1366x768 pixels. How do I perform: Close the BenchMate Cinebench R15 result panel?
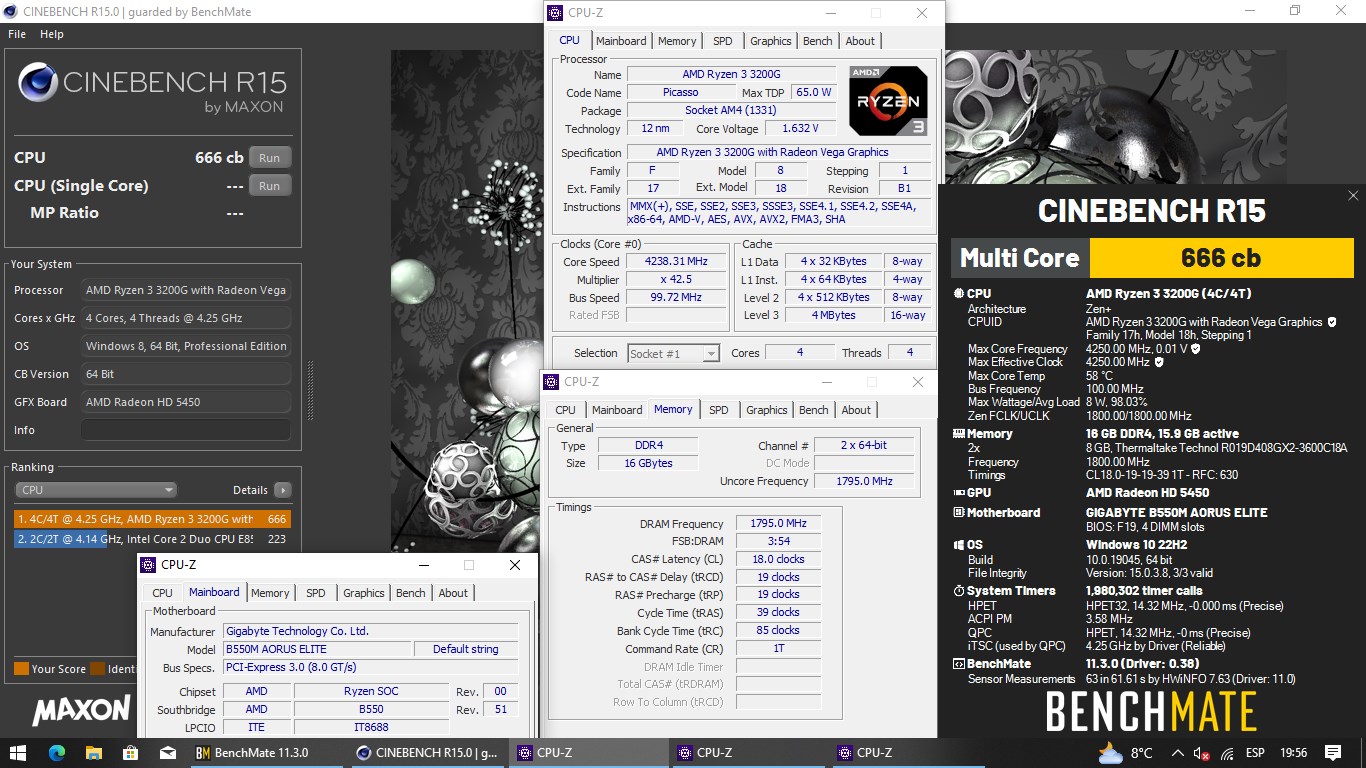1353,196
